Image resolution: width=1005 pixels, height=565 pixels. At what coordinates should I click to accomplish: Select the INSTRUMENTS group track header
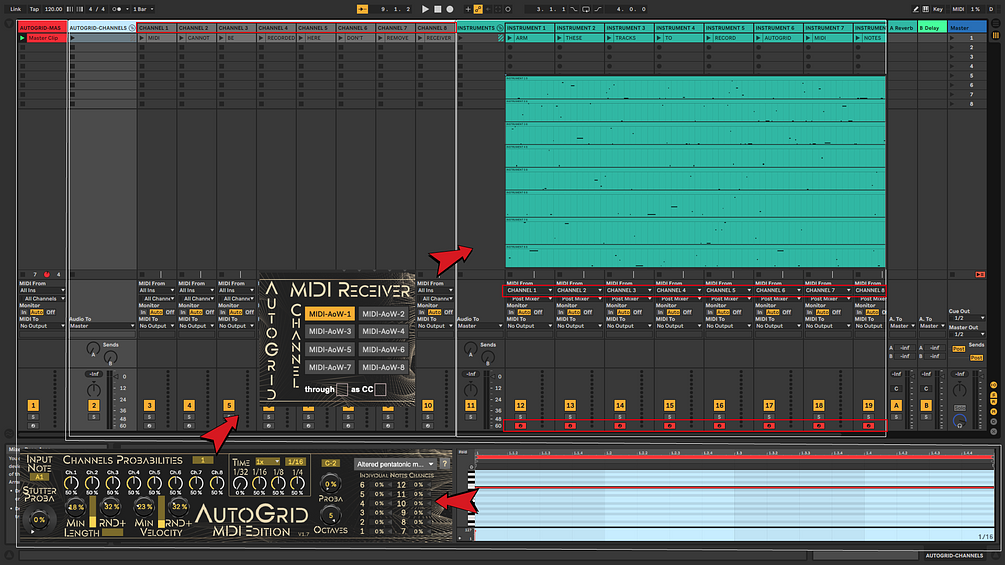click(x=481, y=28)
